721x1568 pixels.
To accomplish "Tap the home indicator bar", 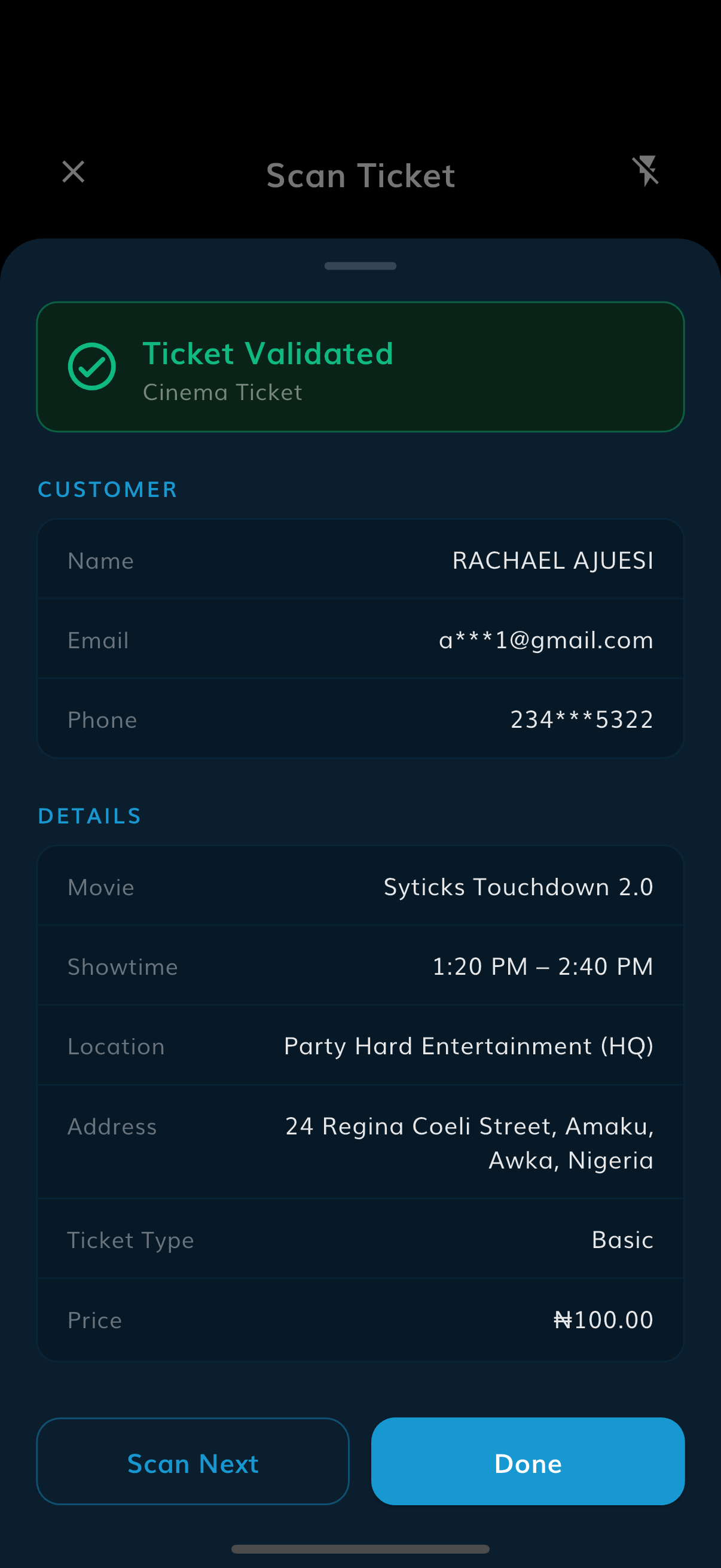I will (360, 1549).
